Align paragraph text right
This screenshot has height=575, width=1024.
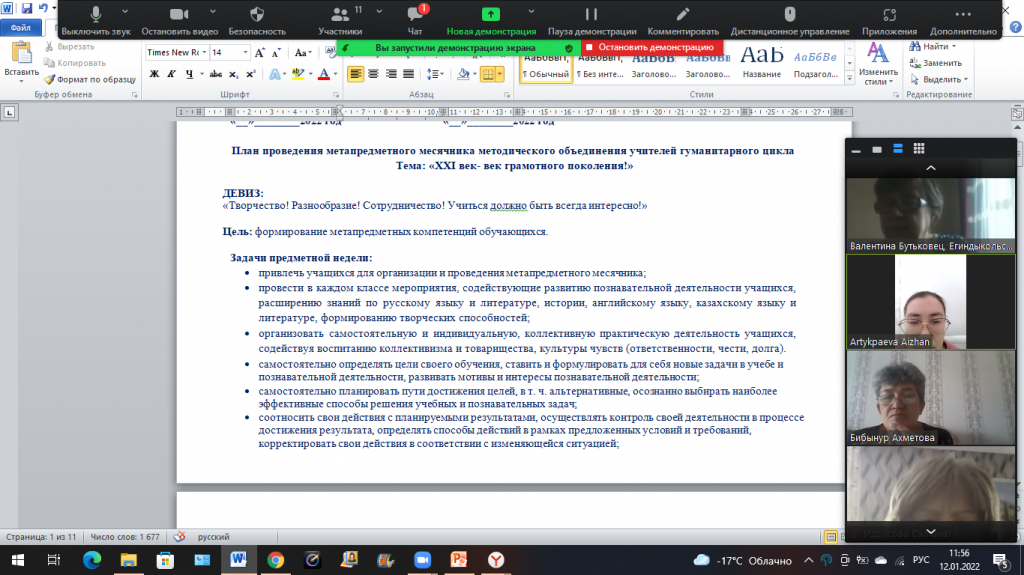391,74
